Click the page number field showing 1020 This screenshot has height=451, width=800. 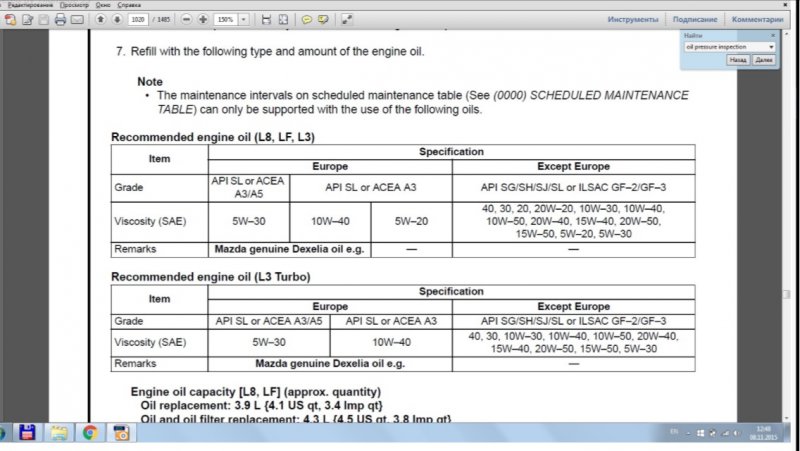coord(138,19)
